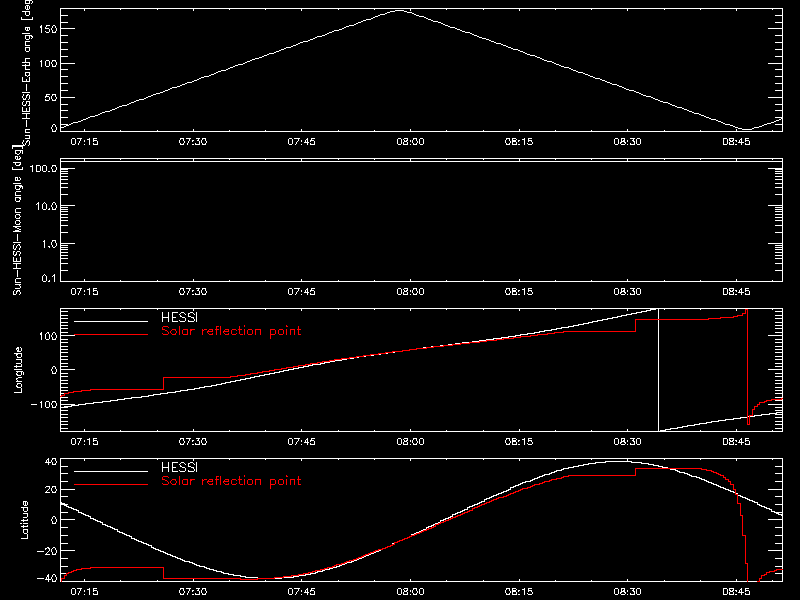
Task: Click 07:30 under the Latitude plot
Action: 193,592
